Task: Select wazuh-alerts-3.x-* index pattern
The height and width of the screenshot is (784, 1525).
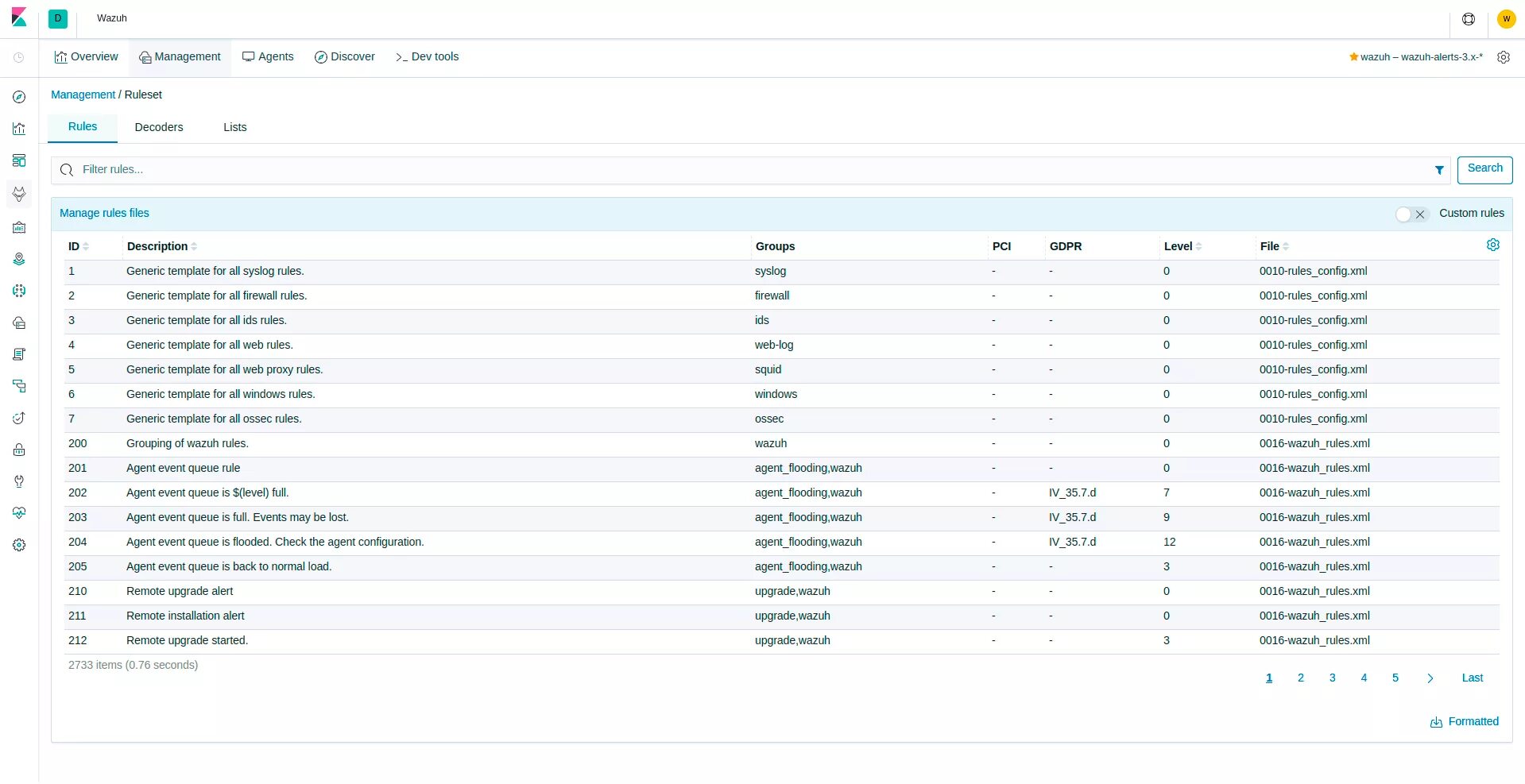Action: coord(1416,57)
